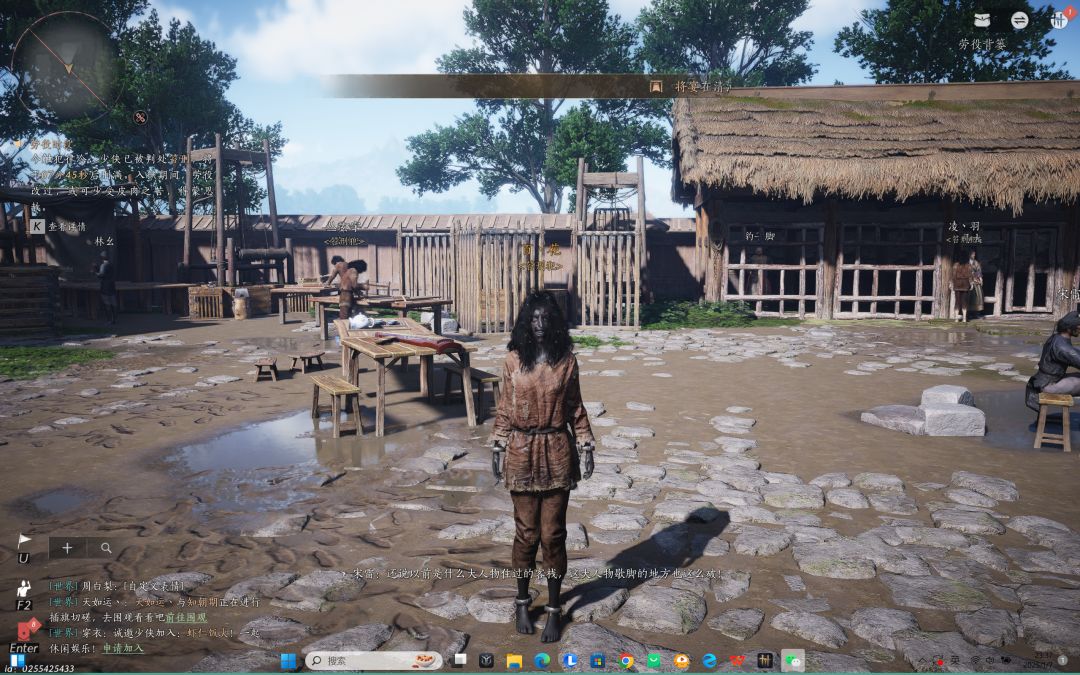Click the circular minimap compass
This screenshot has height=675, width=1080.
68,67
